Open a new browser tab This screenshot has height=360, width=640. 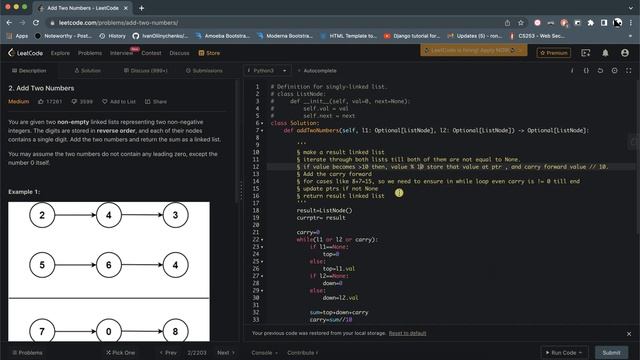click(x=141, y=8)
